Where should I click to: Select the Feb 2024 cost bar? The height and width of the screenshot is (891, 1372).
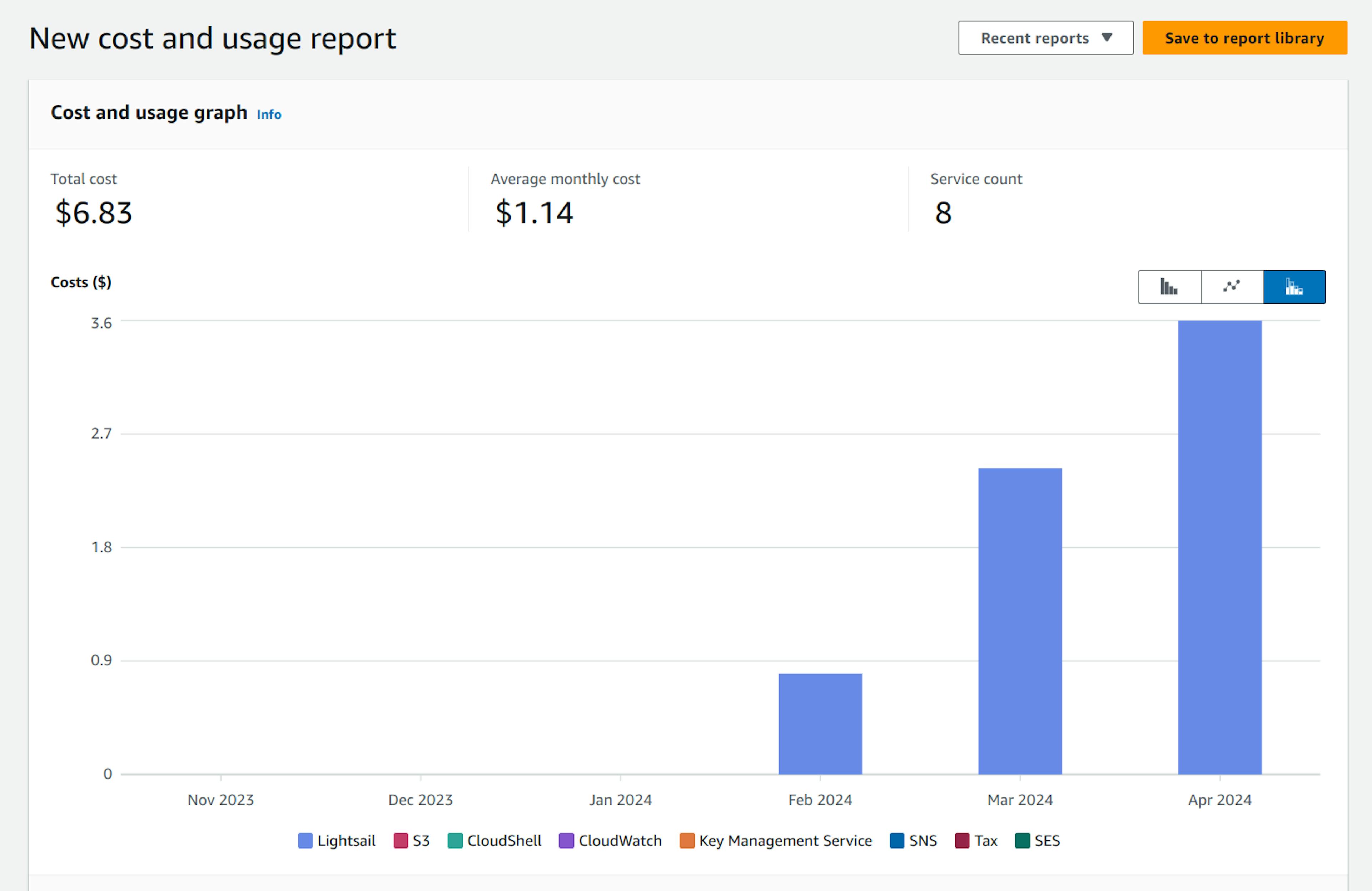pyautogui.click(x=820, y=724)
